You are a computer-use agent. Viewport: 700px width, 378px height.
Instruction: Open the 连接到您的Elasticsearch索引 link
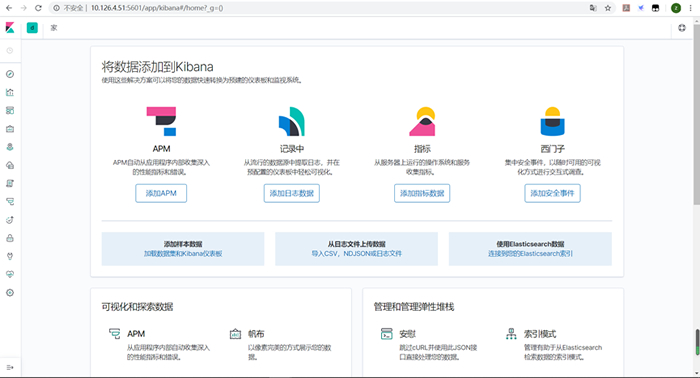pyautogui.click(x=530, y=253)
